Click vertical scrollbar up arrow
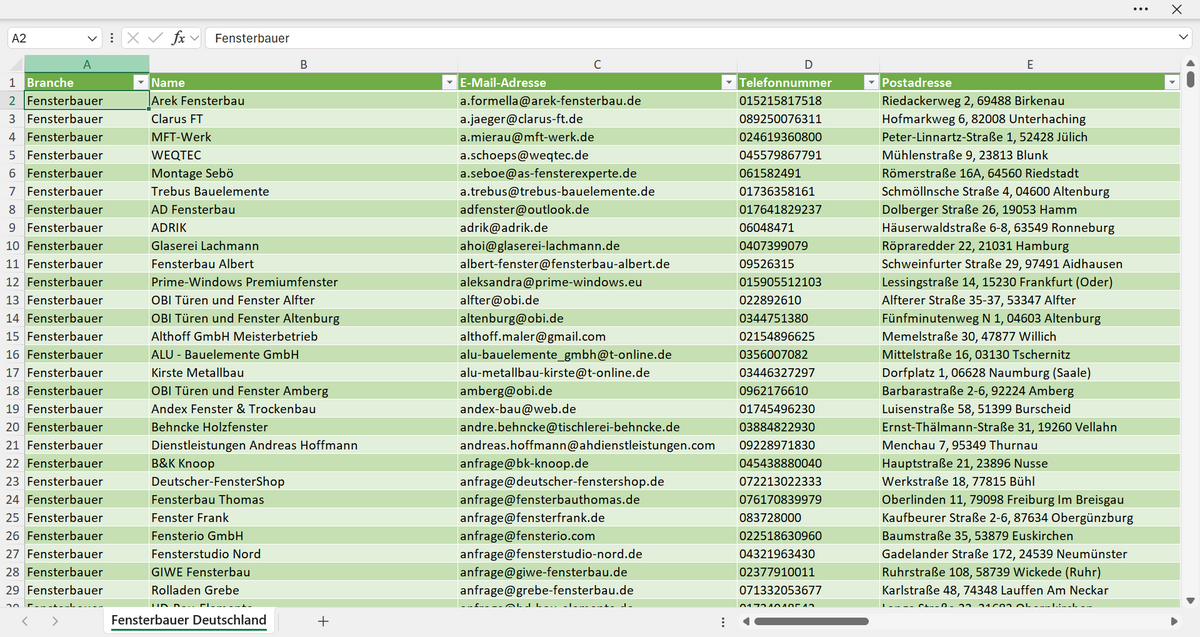This screenshot has width=1200, height=637. 1190,64
